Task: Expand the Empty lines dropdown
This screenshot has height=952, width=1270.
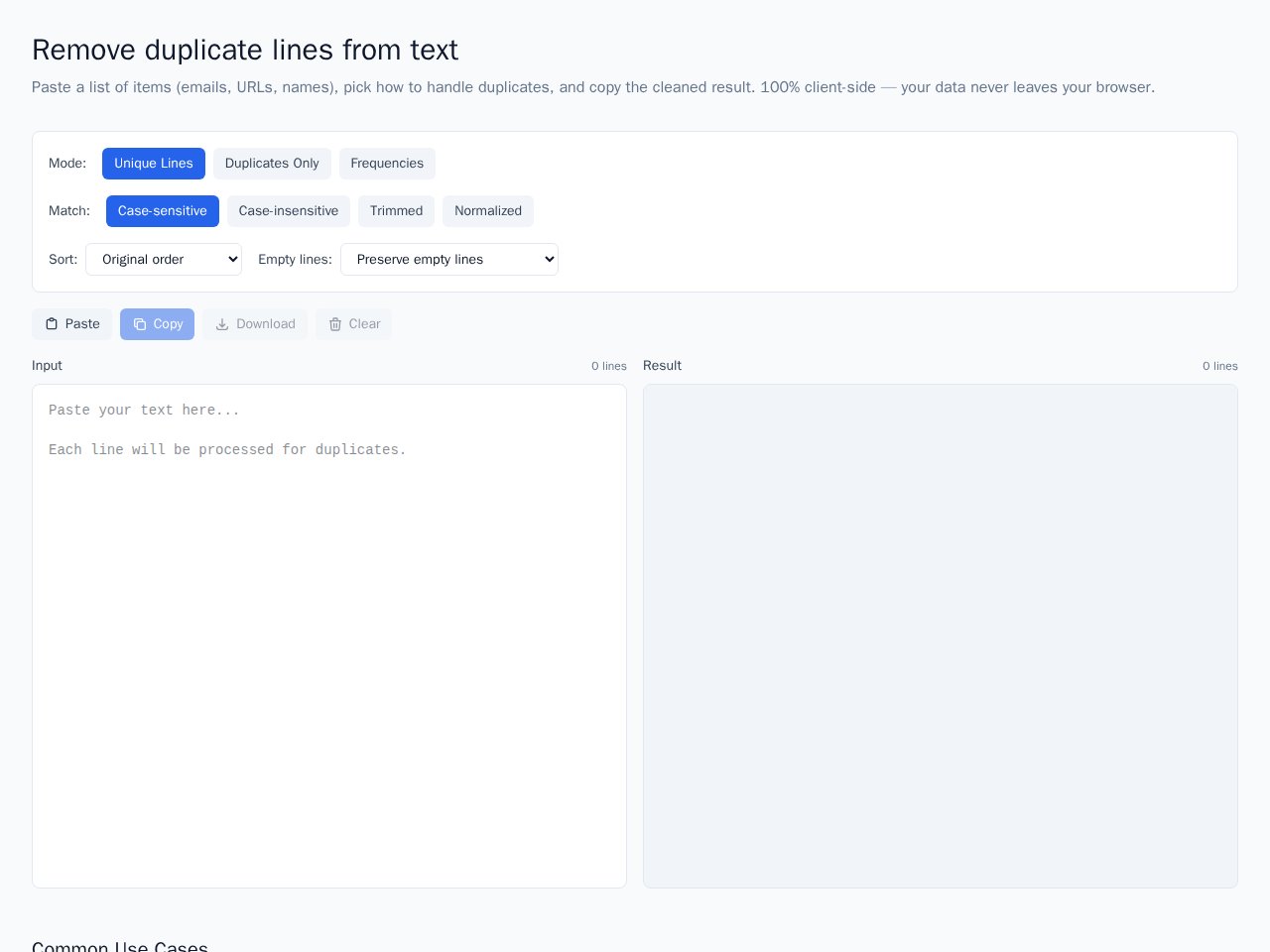Action: pos(449,260)
